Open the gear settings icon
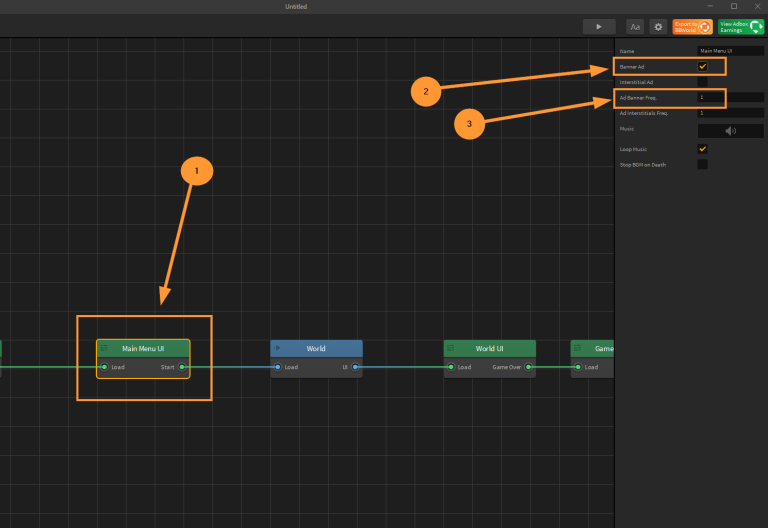Image resolution: width=768 pixels, height=528 pixels. coord(658,27)
